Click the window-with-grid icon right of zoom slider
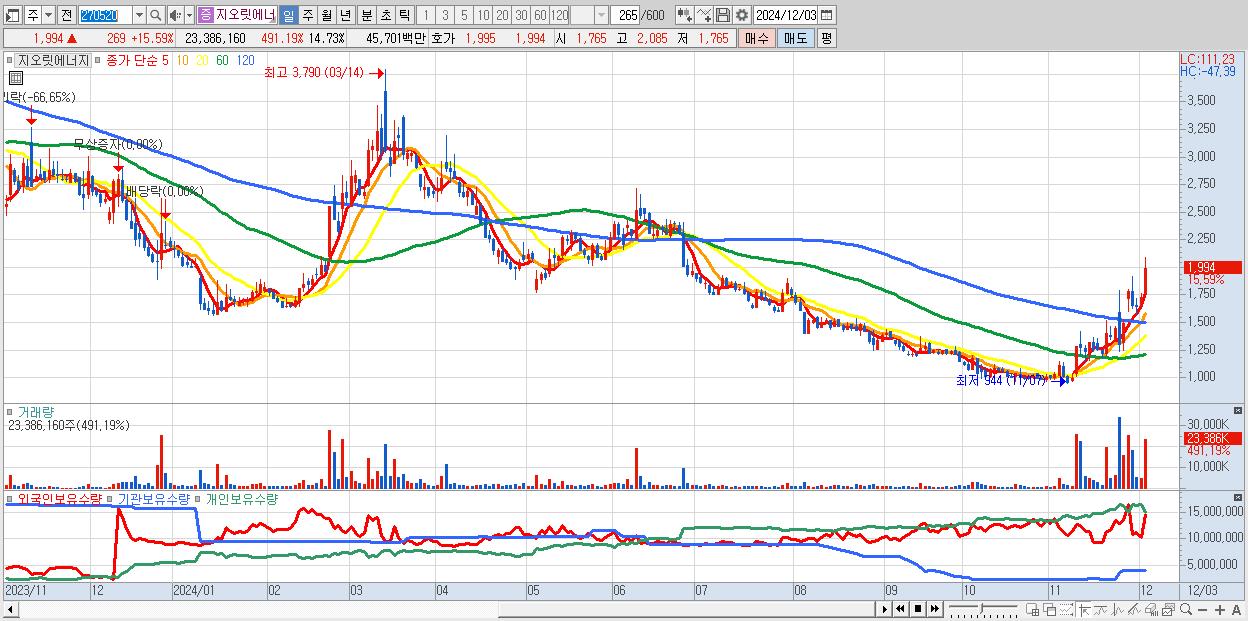 1032,609
